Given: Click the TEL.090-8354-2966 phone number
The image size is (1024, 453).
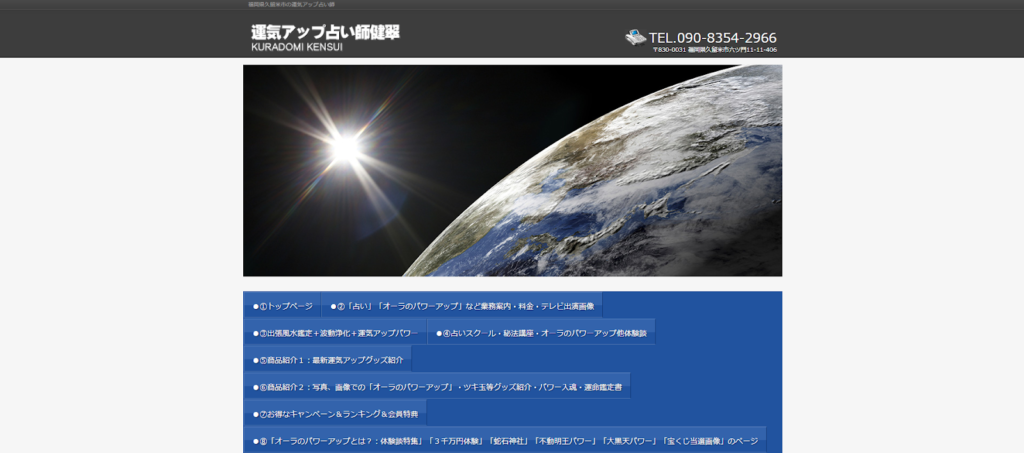Looking at the screenshot, I should [712, 38].
